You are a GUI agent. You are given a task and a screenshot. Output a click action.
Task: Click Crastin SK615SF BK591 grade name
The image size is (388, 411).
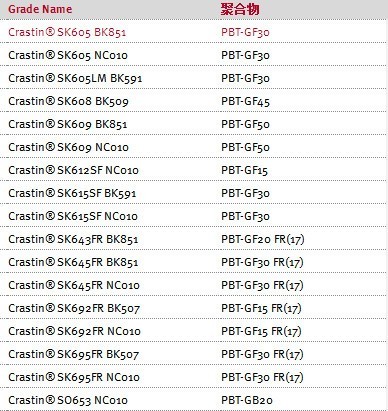click(x=72, y=193)
